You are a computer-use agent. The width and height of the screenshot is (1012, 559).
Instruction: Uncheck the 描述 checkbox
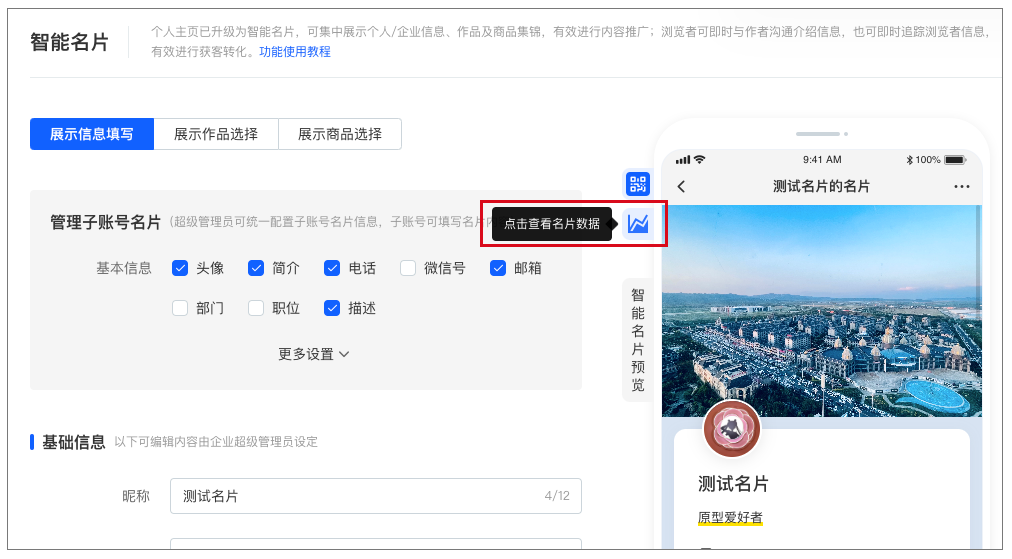tap(332, 309)
